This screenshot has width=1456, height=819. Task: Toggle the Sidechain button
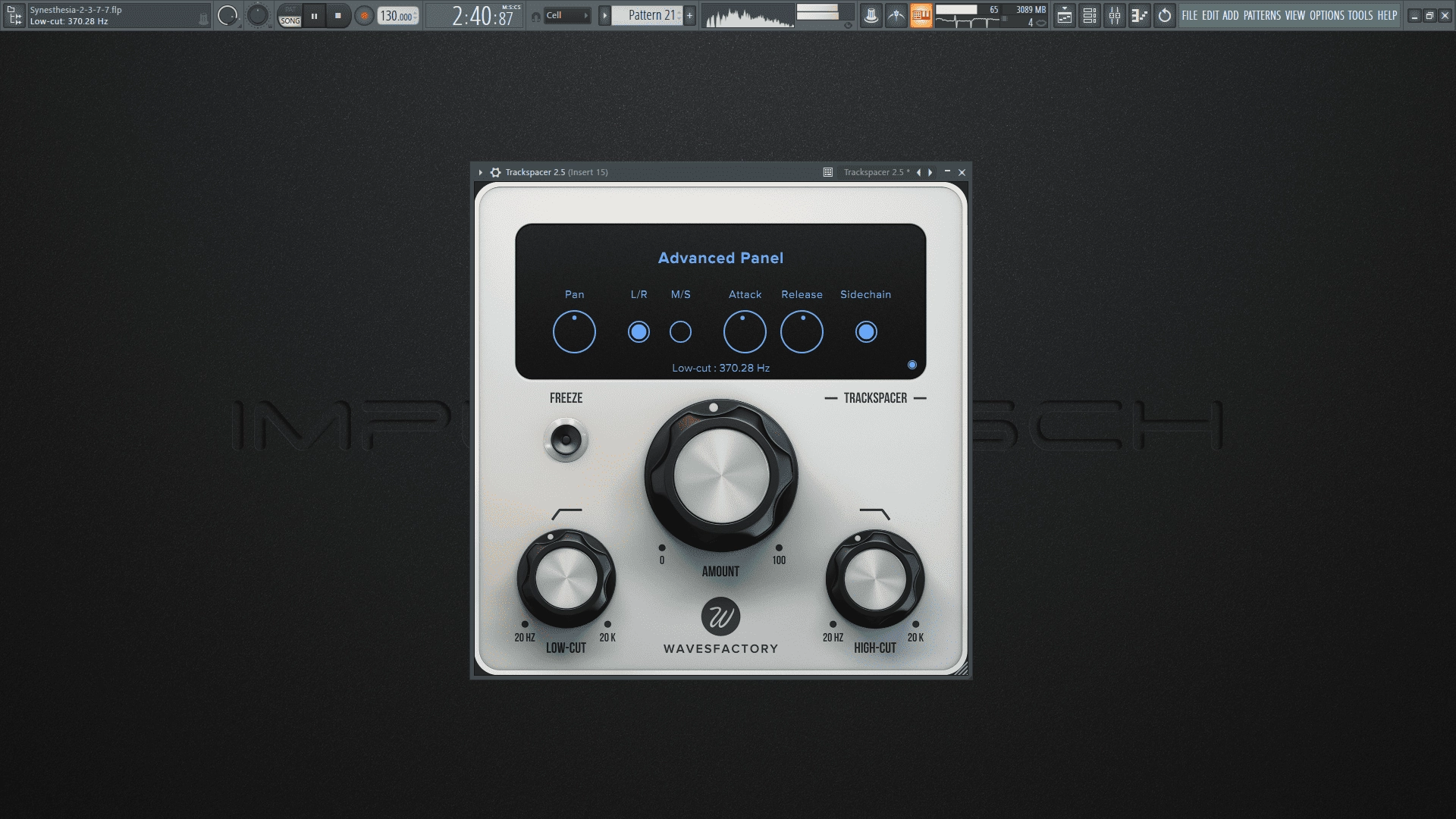click(x=866, y=331)
